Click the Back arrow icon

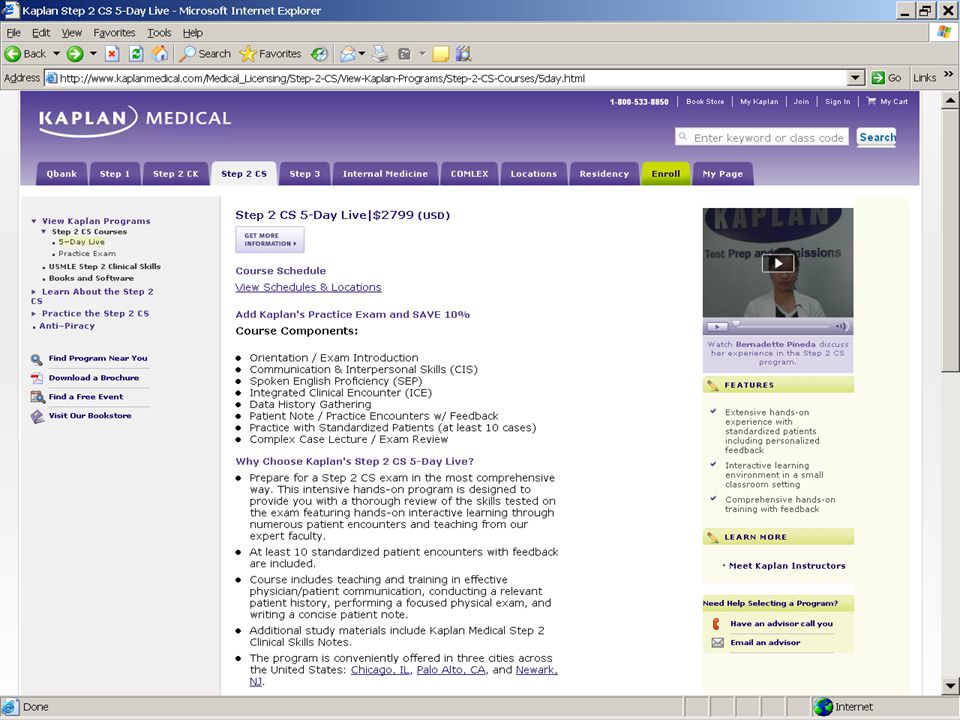[x=12, y=54]
